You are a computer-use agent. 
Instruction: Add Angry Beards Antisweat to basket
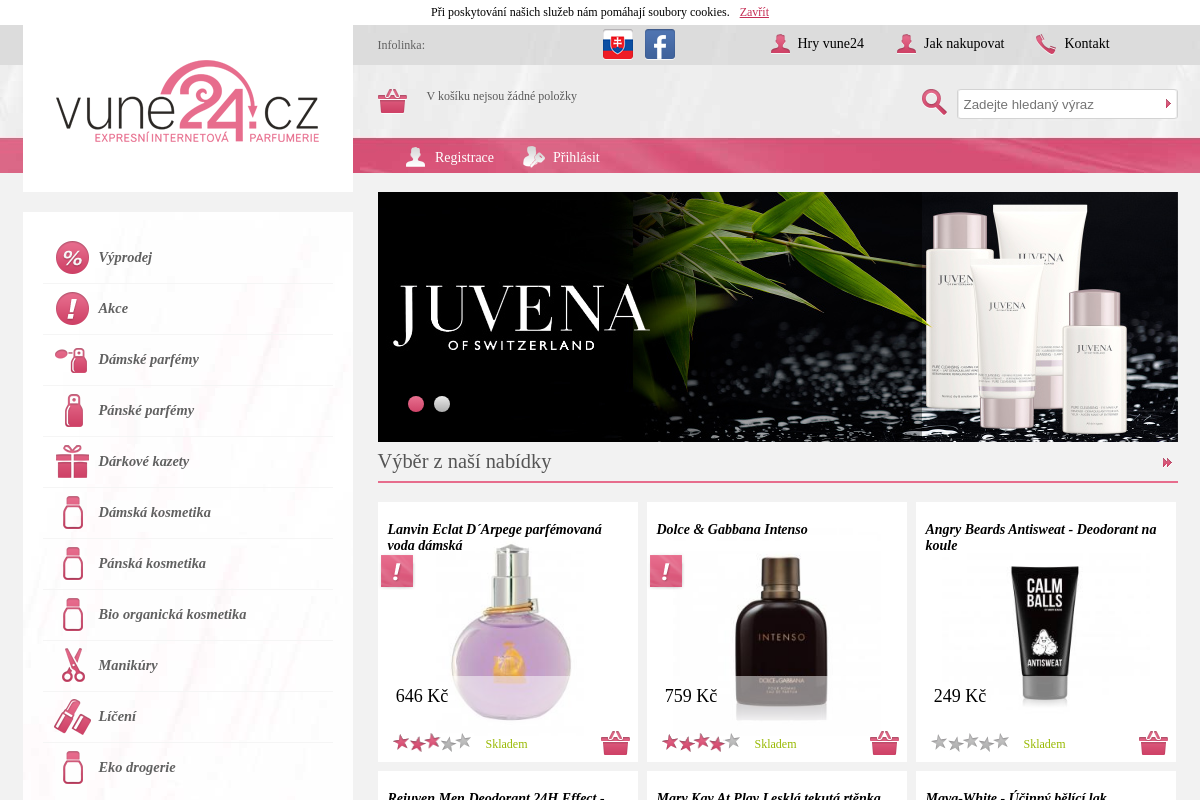tap(1153, 743)
